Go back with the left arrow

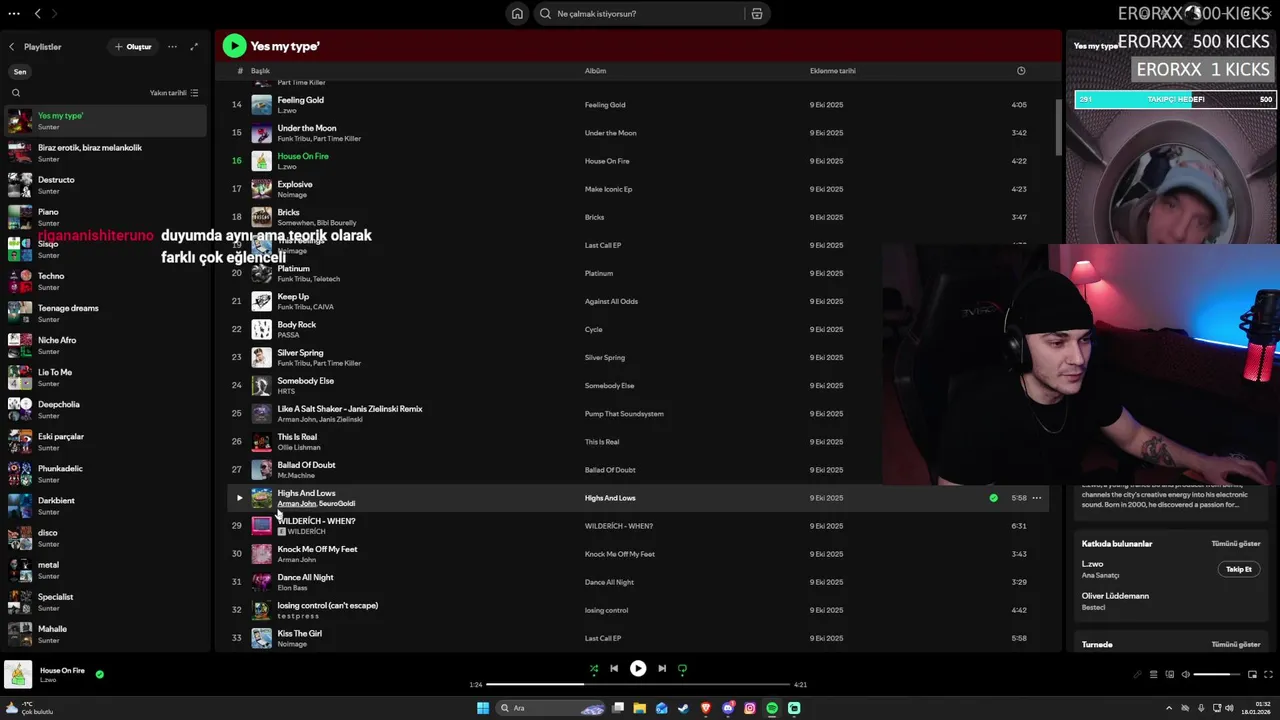tap(37, 13)
